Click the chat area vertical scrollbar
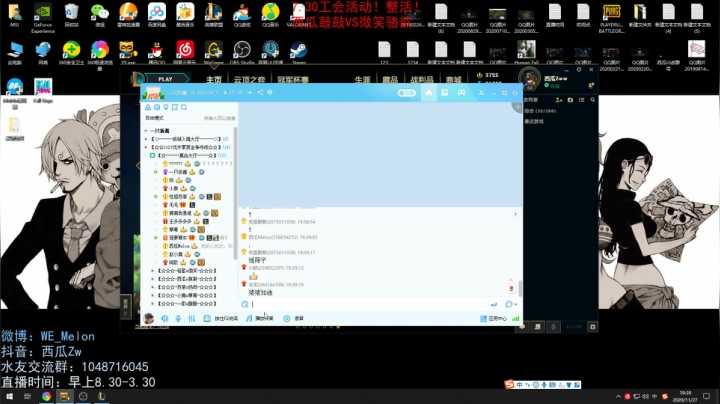This screenshot has width=720, height=404. pos(520,288)
